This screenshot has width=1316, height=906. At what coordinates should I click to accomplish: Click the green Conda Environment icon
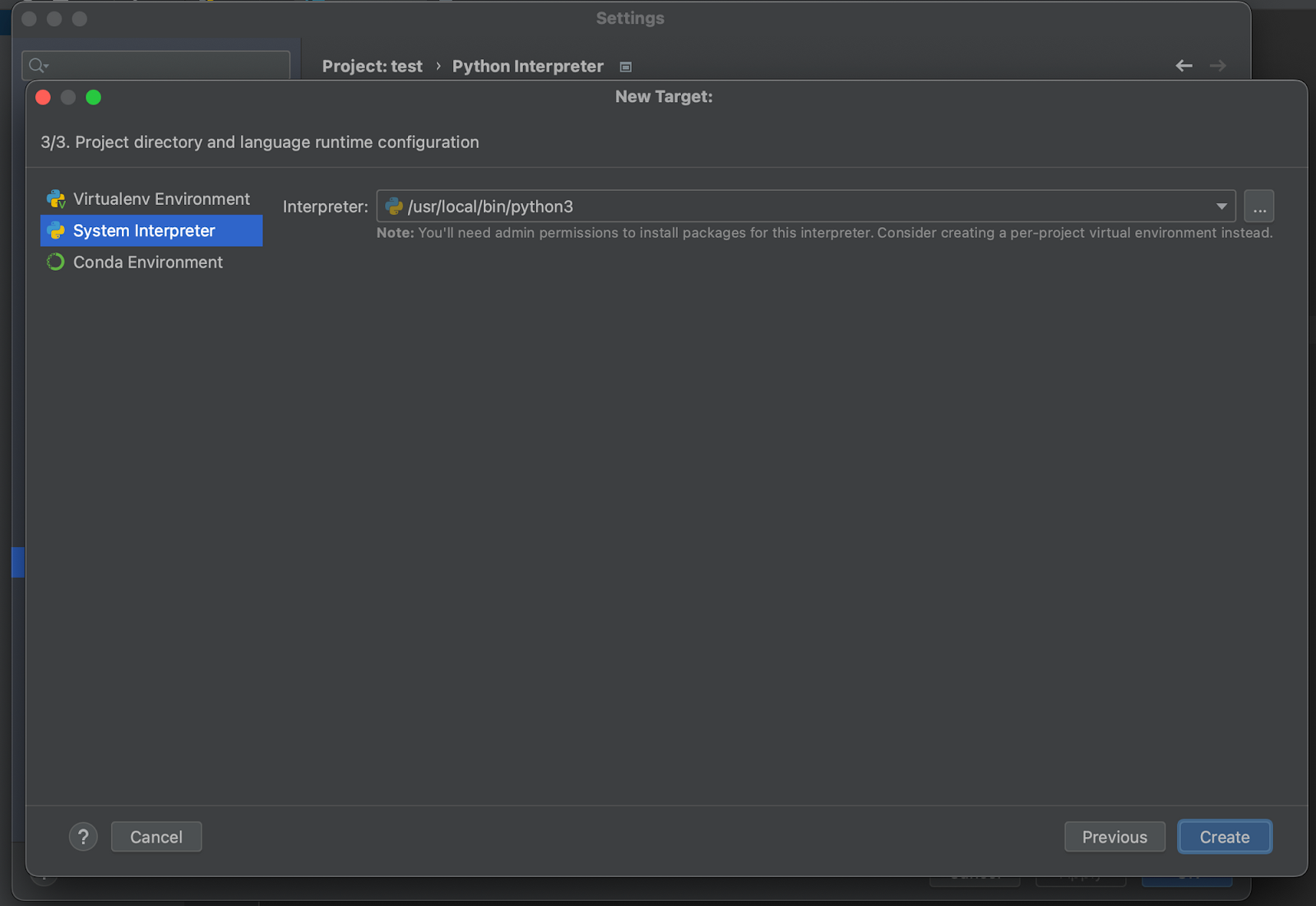click(56, 263)
